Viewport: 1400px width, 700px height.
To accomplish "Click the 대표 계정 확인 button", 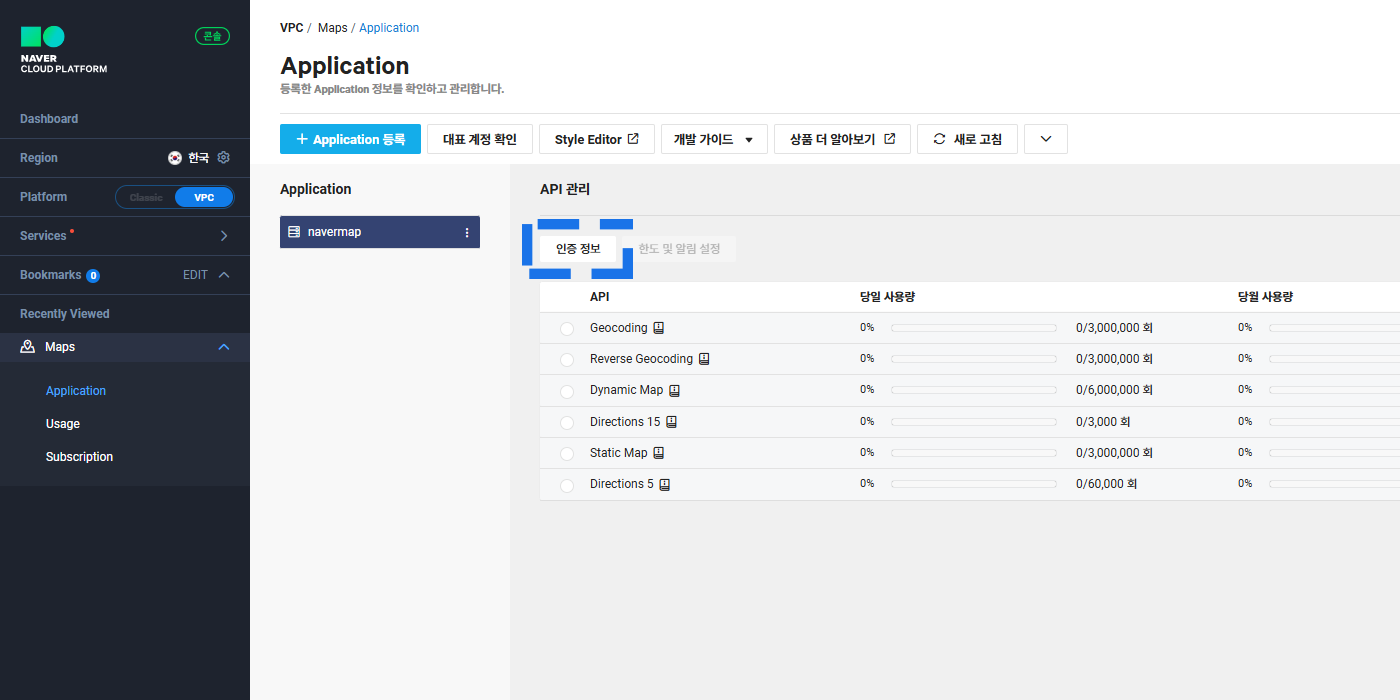I will click(x=480, y=139).
